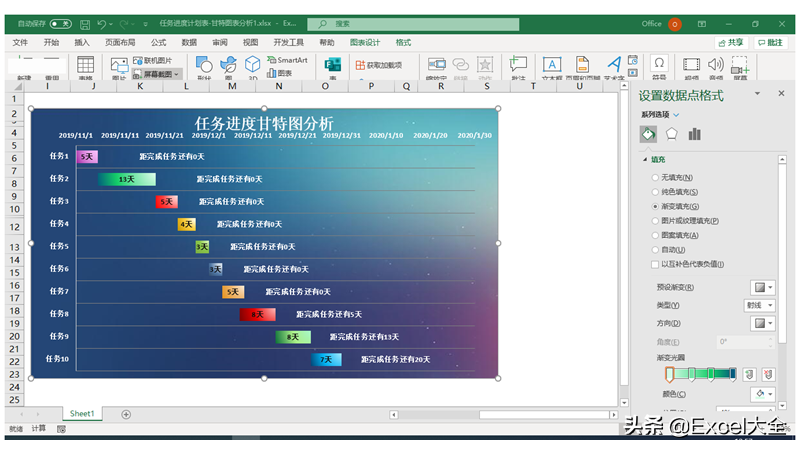Open the 颜色 color picker dropdown

click(x=763, y=394)
